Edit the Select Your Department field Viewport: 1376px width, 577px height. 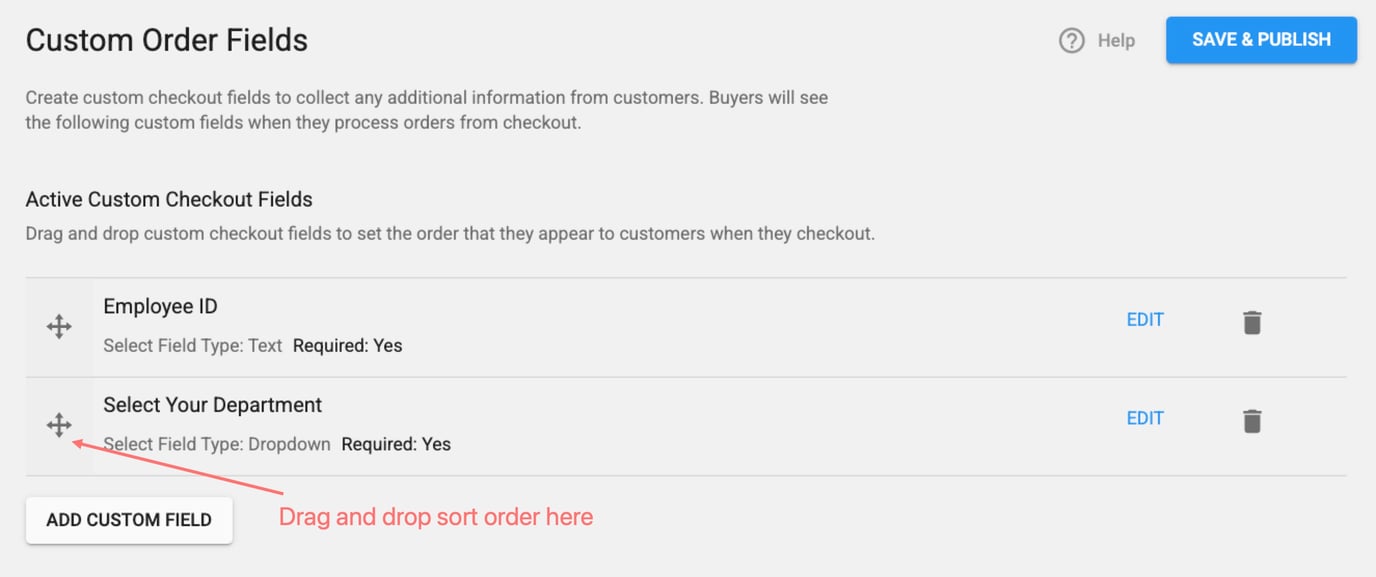pyautogui.click(x=1144, y=418)
